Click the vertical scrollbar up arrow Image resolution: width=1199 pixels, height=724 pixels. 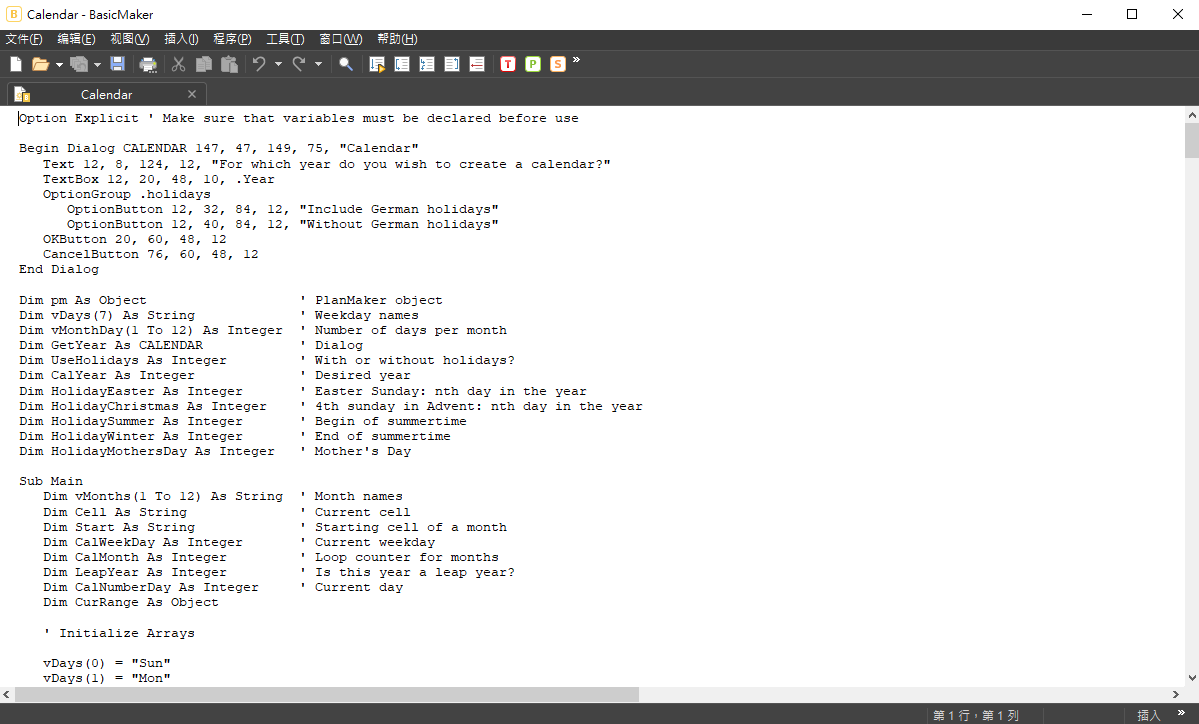[1191, 115]
